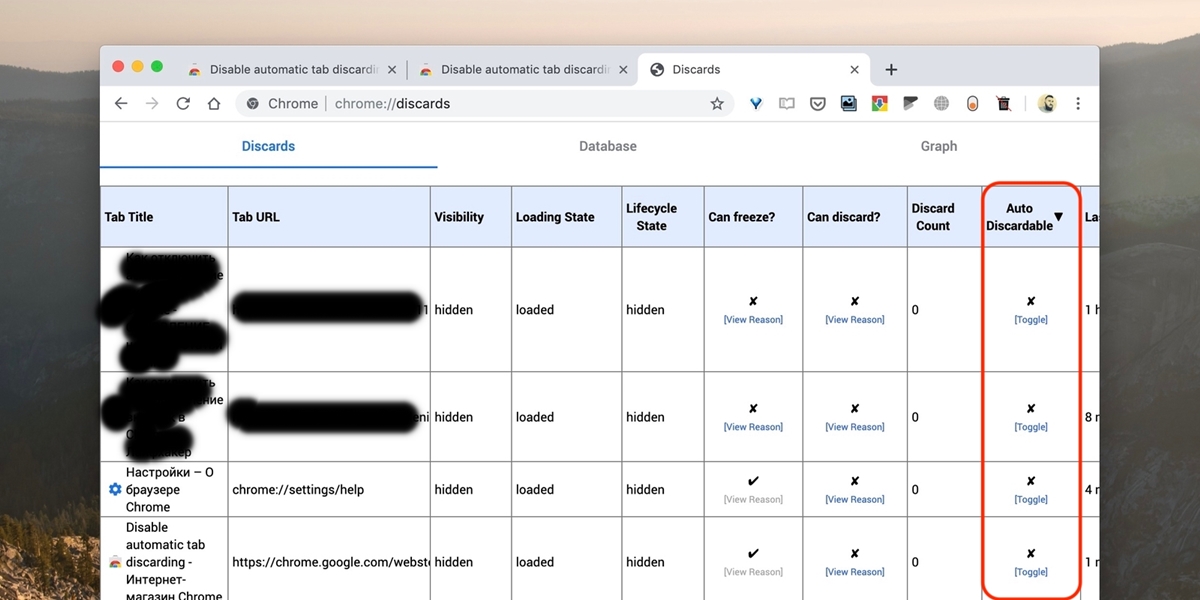The image size is (1200, 600).
Task: Click the blue V-shaped extension icon
Action: [755, 103]
